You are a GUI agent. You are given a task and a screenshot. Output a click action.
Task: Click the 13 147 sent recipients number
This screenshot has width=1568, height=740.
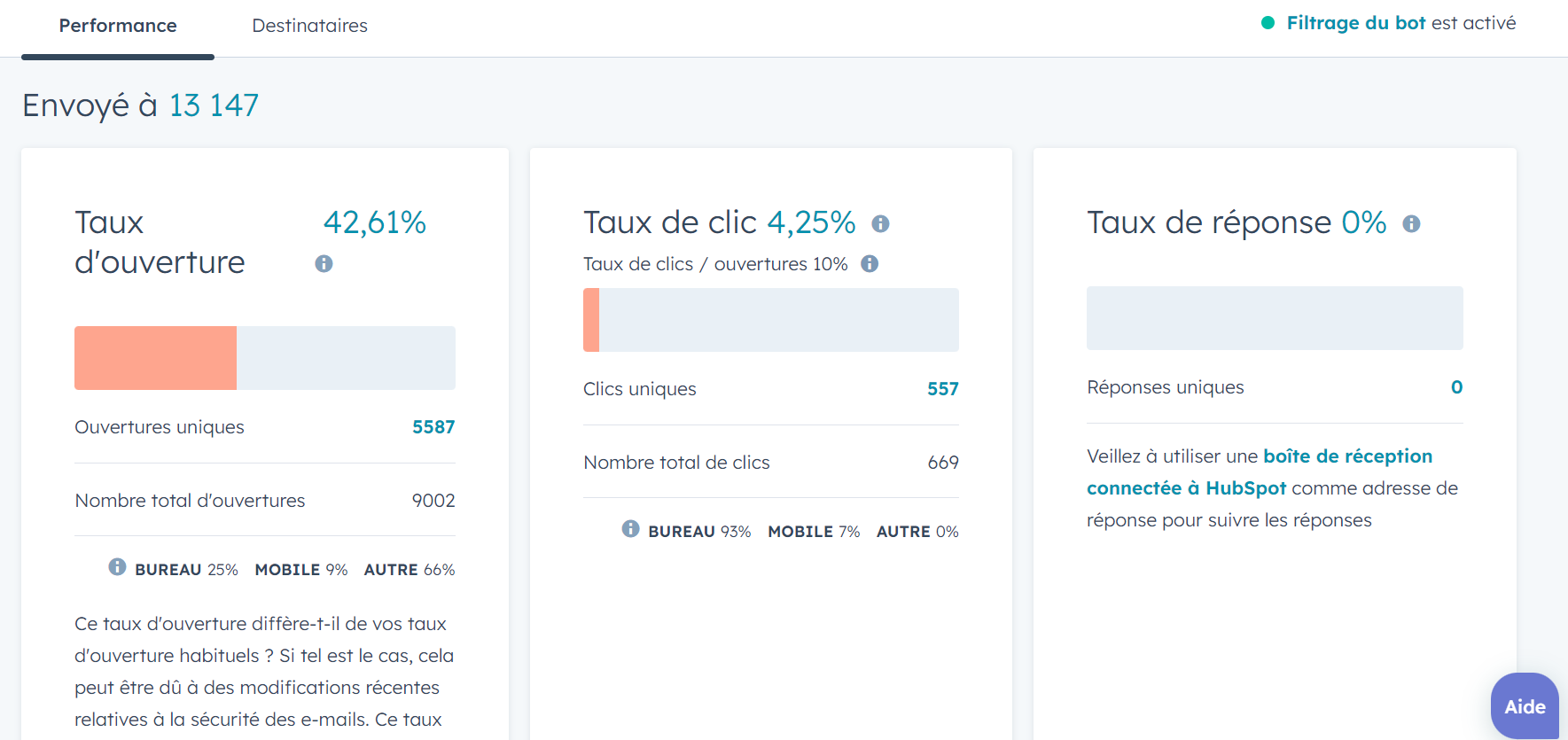[214, 105]
